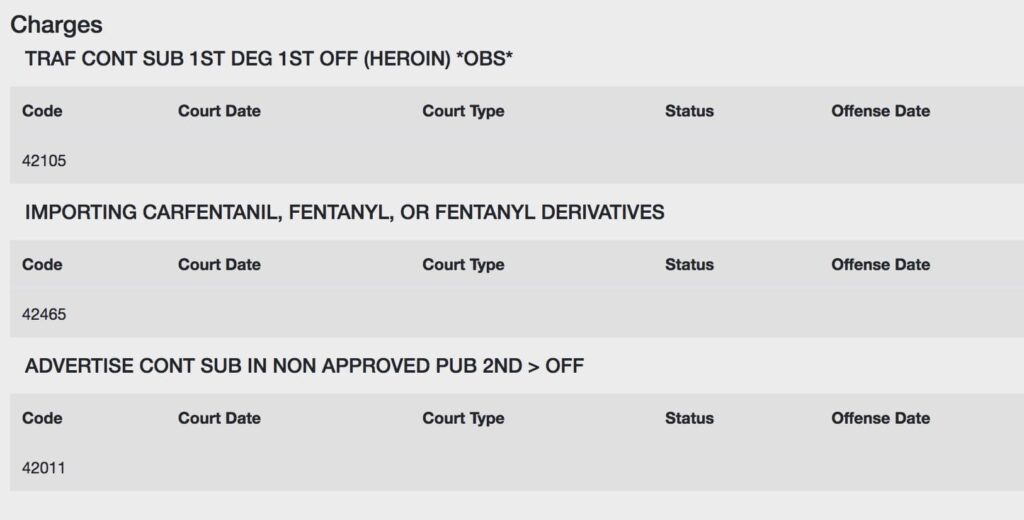Image resolution: width=1024 pixels, height=520 pixels.
Task: Click the Charges section heading
Action: 56,25
